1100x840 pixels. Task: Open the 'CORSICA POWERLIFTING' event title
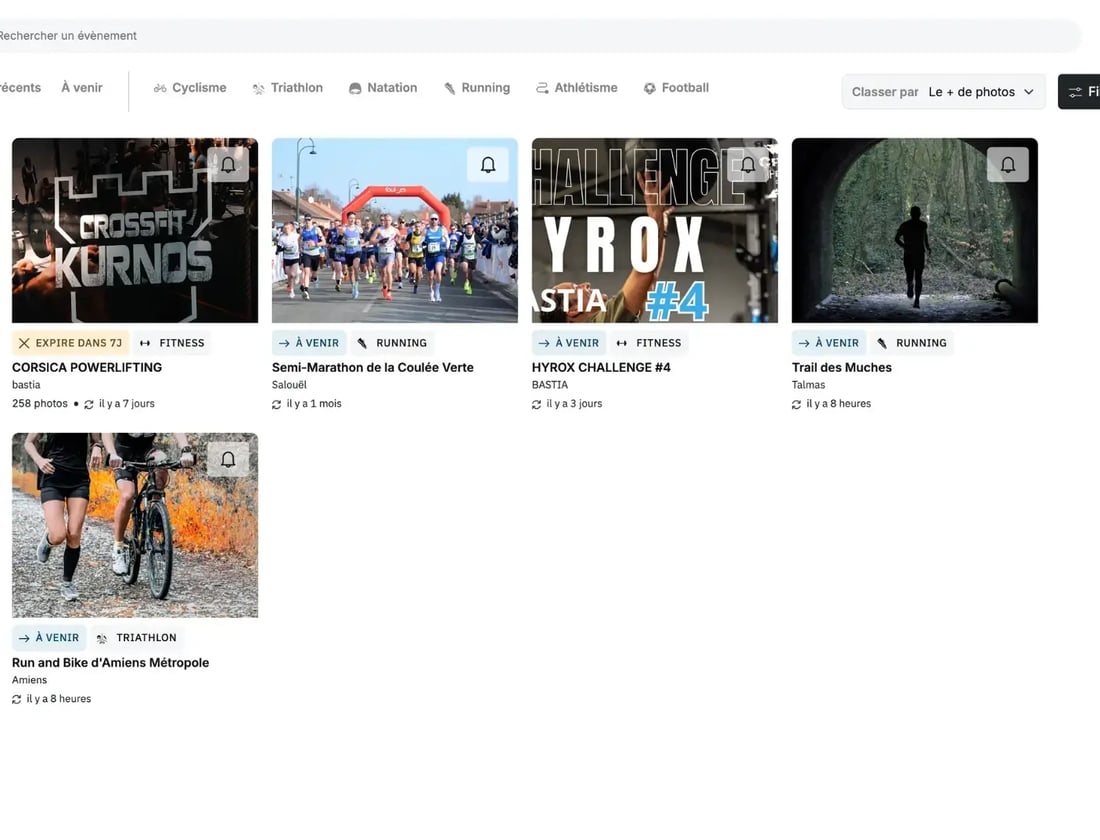(x=87, y=368)
